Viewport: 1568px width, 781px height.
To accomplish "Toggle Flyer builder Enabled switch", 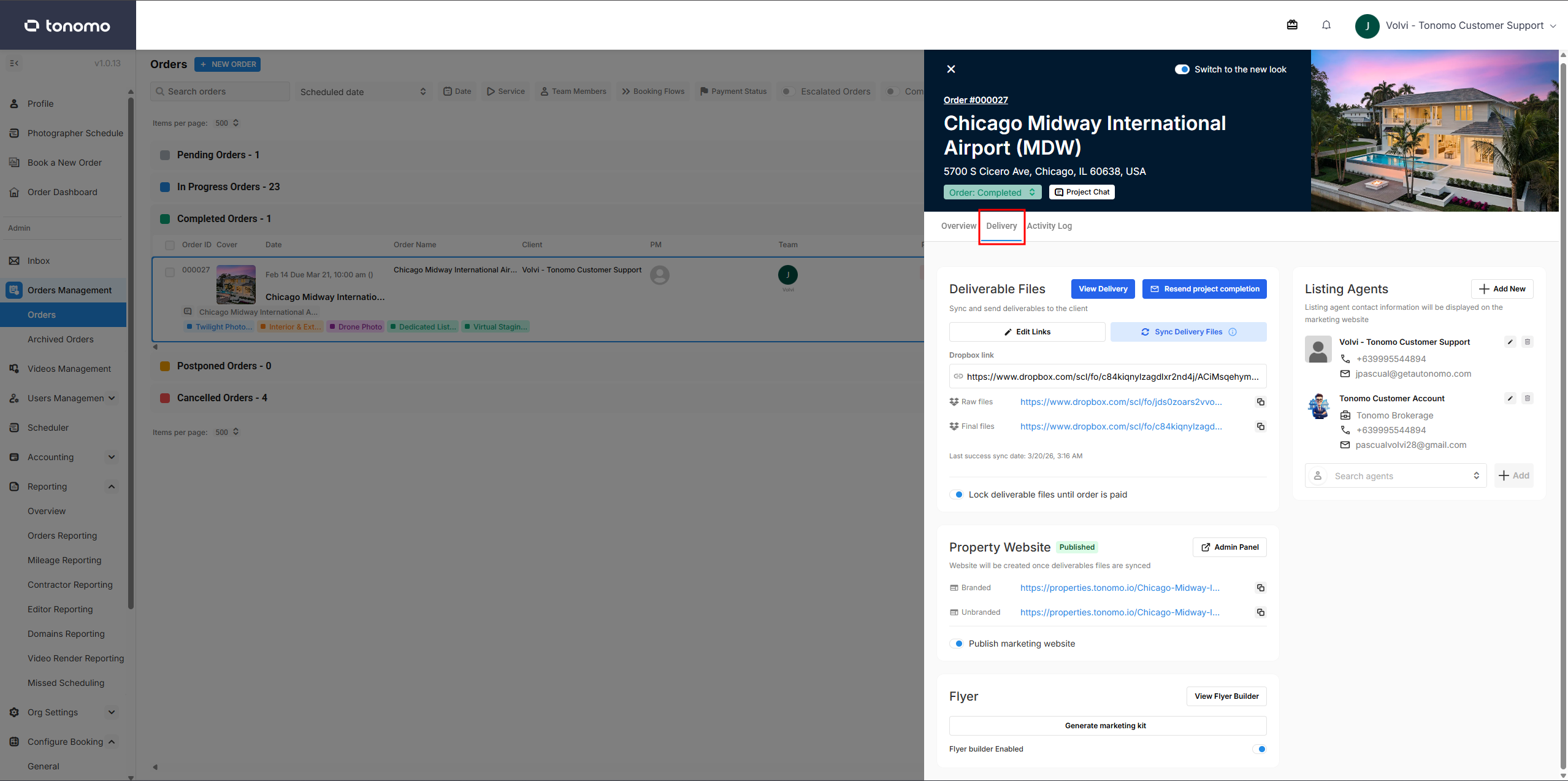I will tap(1260, 749).
